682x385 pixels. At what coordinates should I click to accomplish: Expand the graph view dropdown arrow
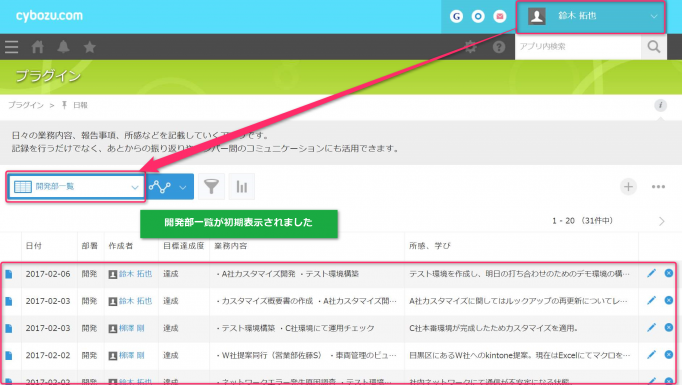[x=183, y=187]
